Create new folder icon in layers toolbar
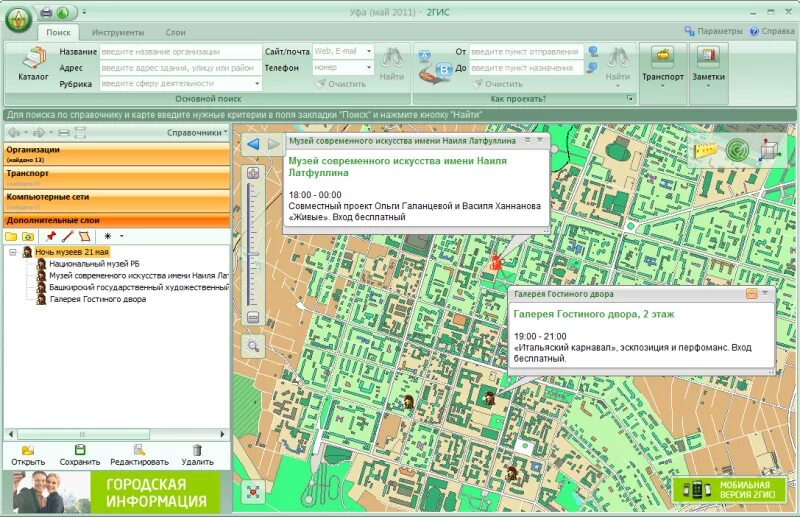Image resolution: width=800 pixels, height=517 pixels. tap(11, 236)
